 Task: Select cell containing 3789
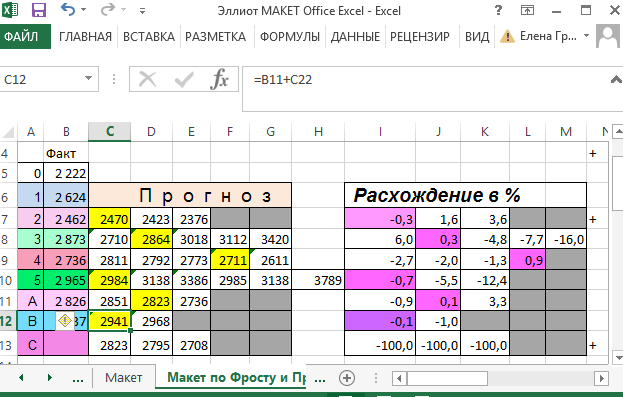(318, 281)
